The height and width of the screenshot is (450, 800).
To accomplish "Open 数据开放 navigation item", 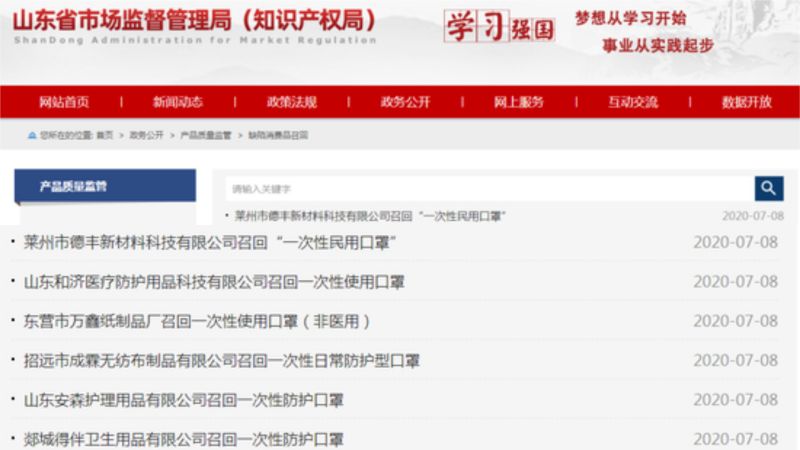I will 746,102.
